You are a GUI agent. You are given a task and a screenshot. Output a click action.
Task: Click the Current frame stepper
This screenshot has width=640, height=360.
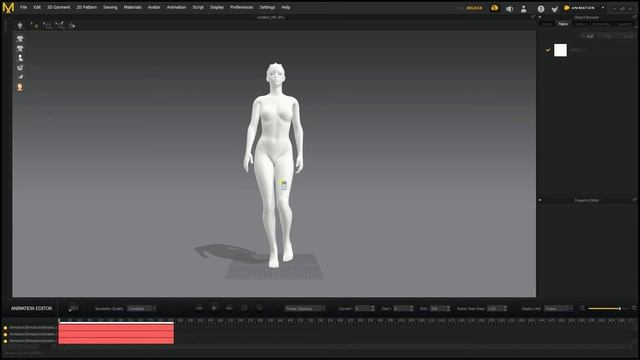372,309
